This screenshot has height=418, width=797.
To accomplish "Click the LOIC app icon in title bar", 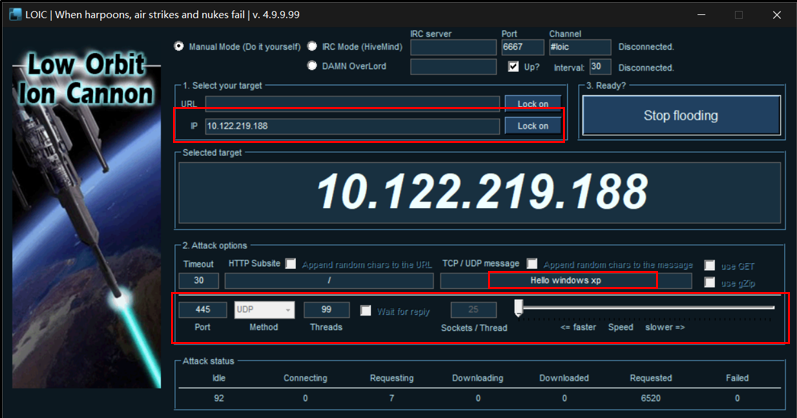I will click(x=15, y=14).
